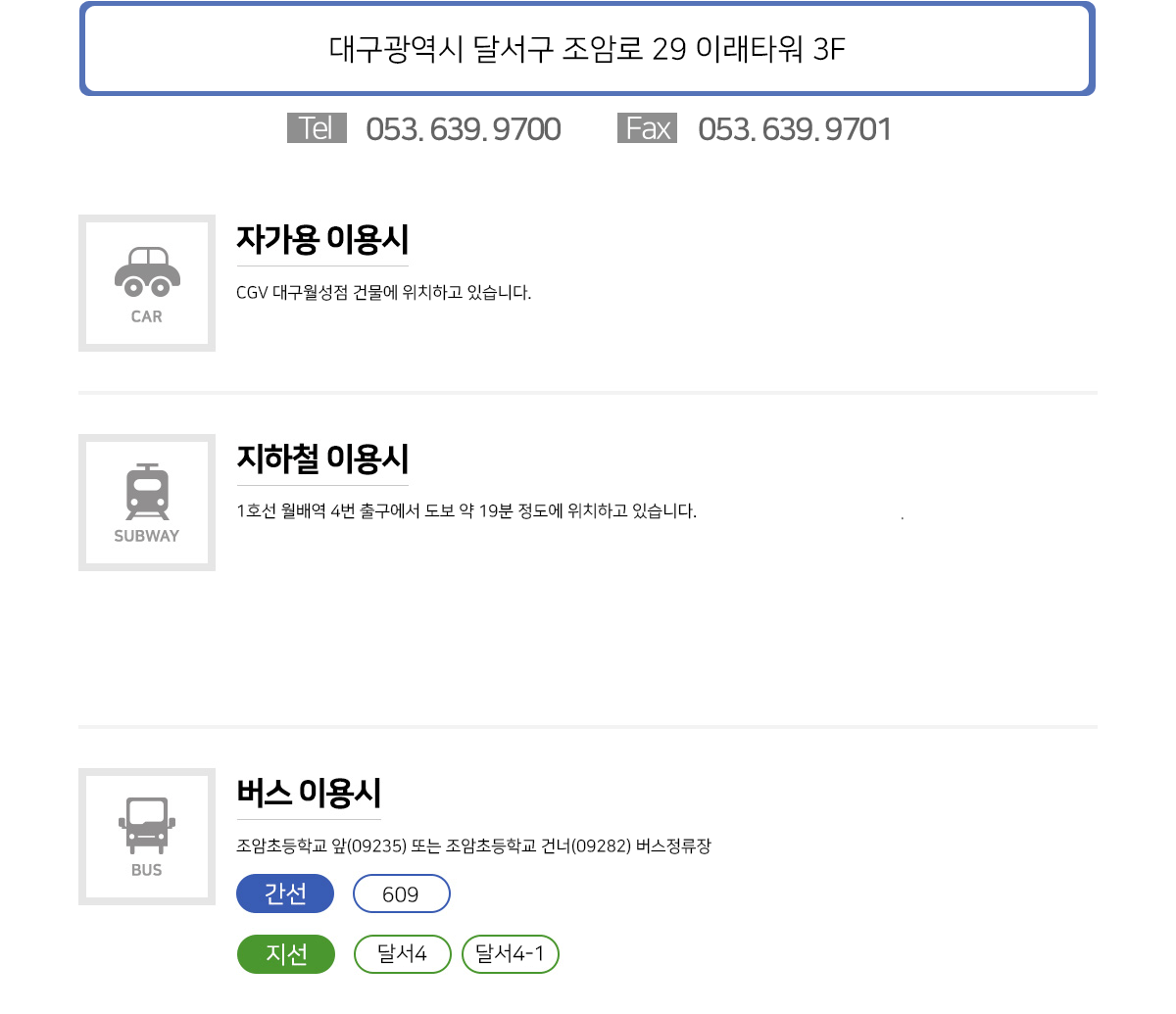Click the blue 간선 badge
This screenshot has height=1014, width=1176.
285,893
